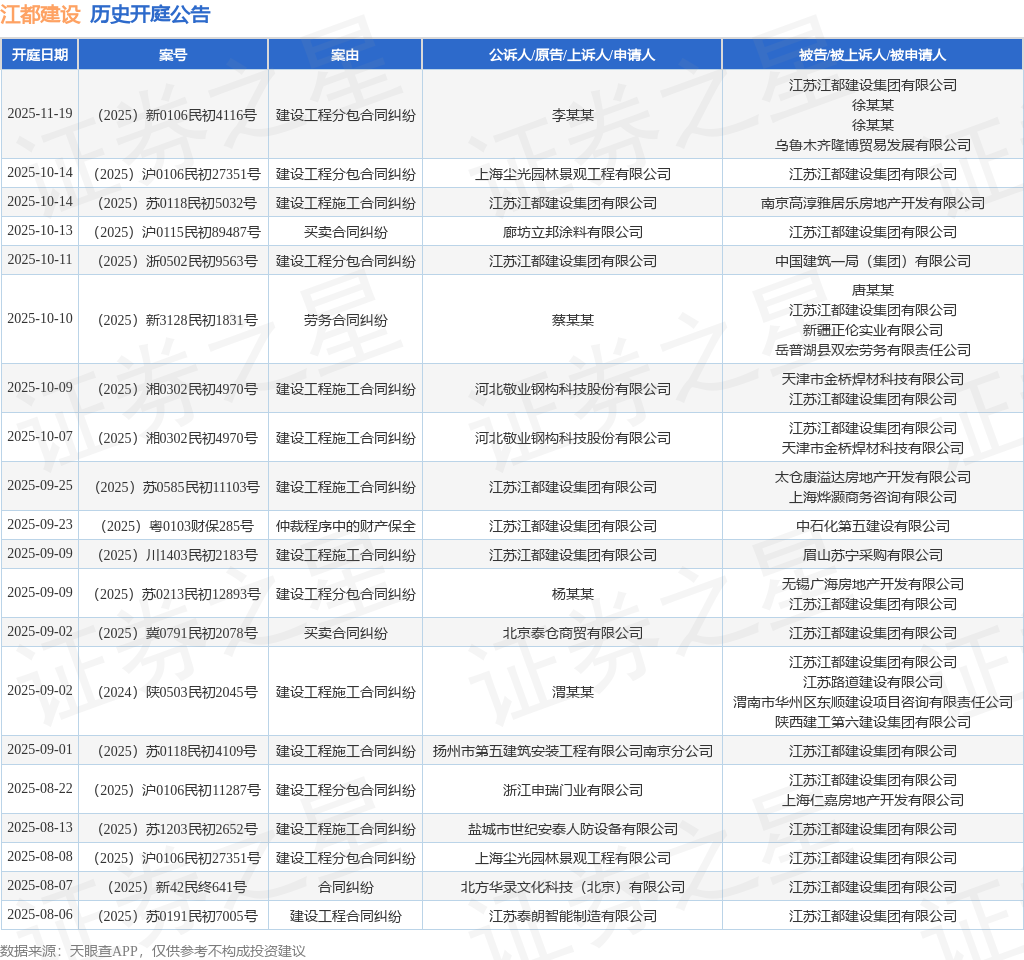Select case number (2024)陕0503民初2045号
Image resolution: width=1024 pixels, height=960 pixels.
tap(177, 692)
